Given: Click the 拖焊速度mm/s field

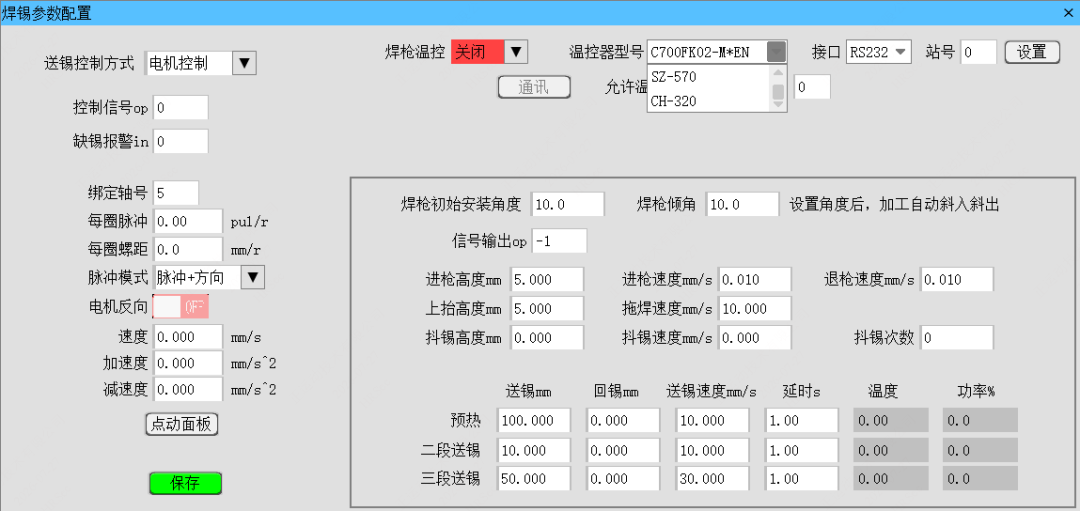Looking at the screenshot, I should coord(754,309).
